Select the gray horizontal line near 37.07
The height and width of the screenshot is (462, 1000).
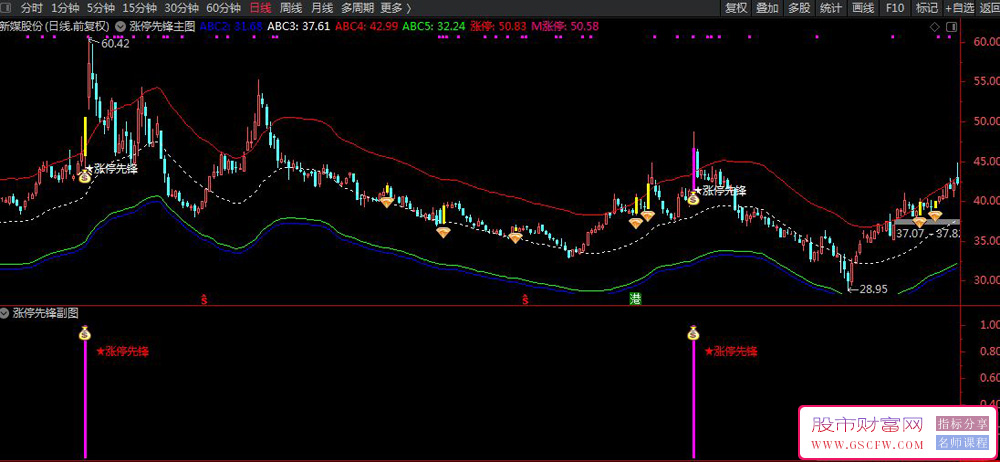pos(926,222)
